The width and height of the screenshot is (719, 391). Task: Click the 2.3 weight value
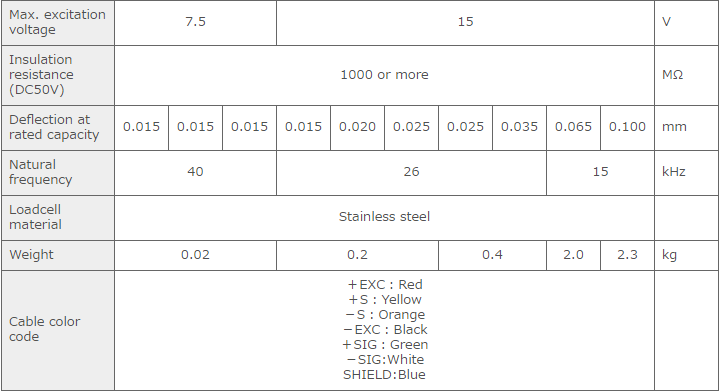pyautogui.click(x=627, y=255)
